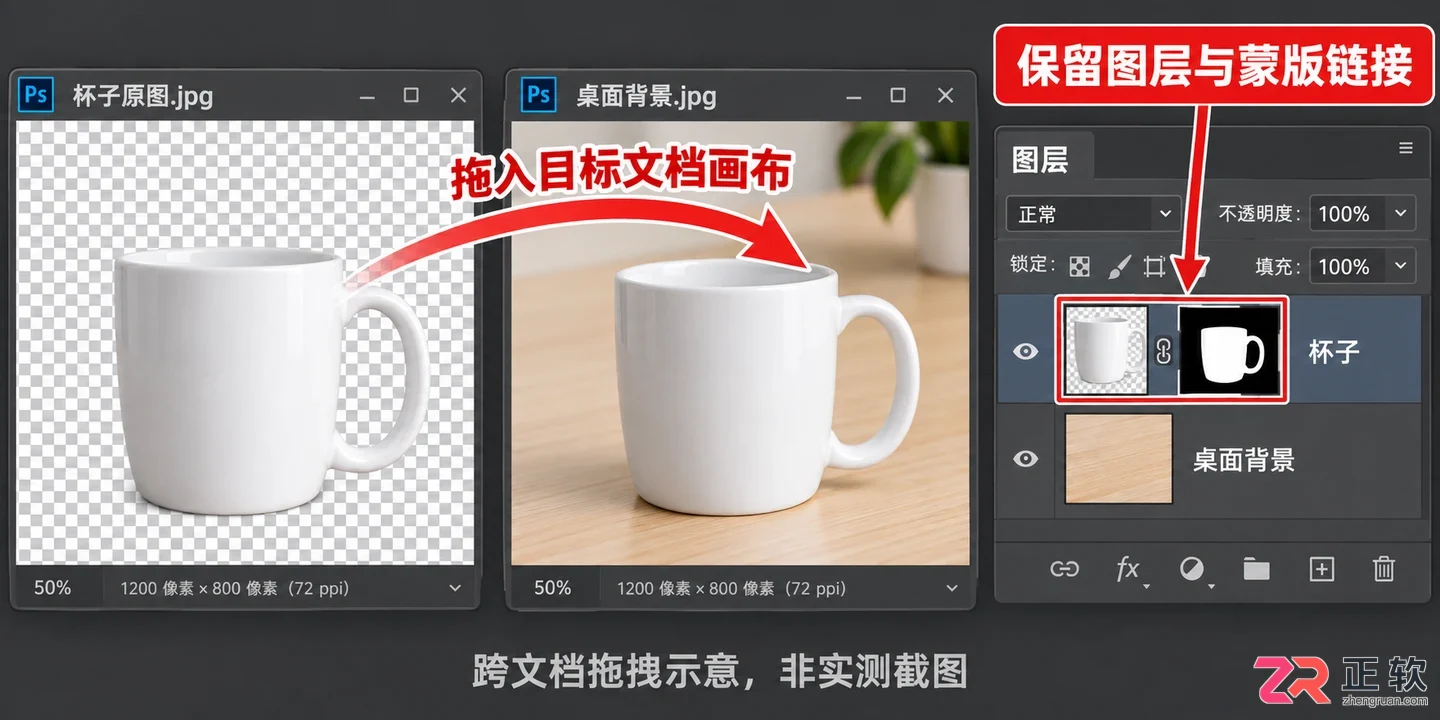This screenshot has height=720, width=1440.
Task: Click the link layers icon at panel bottom
Action: click(x=1064, y=569)
